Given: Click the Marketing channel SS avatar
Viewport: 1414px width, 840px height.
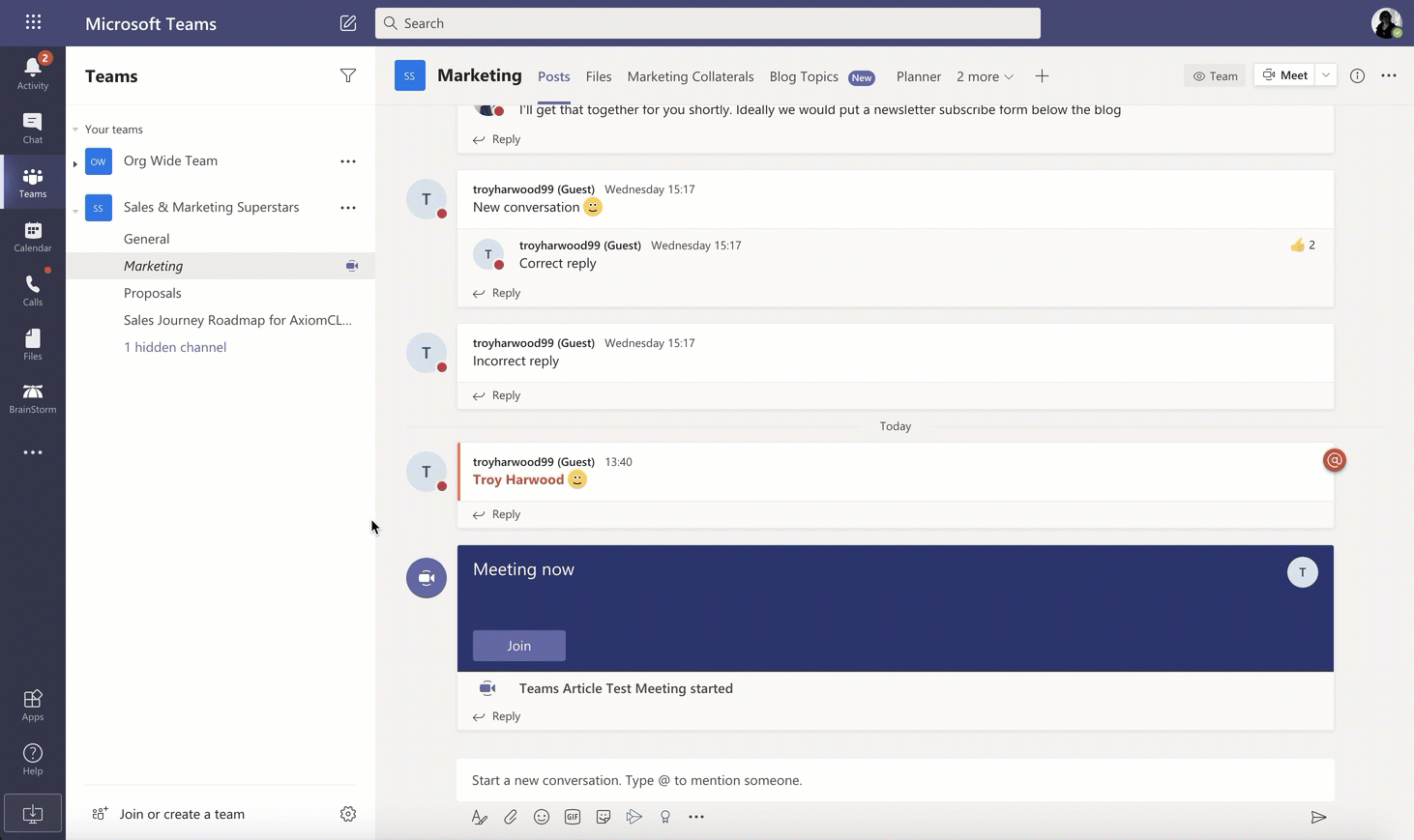Looking at the screenshot, I should [410, 75].
